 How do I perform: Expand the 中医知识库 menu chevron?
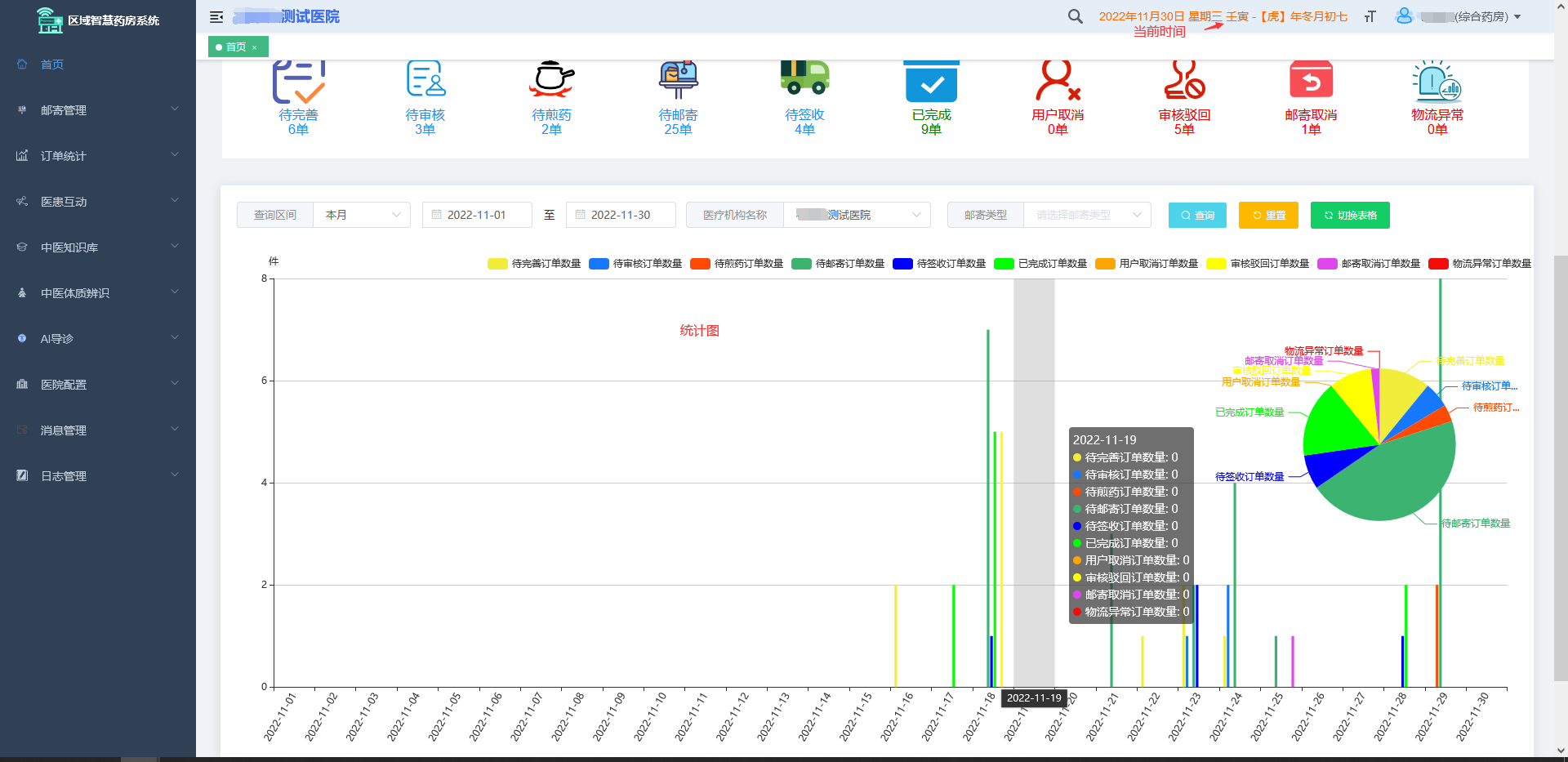pos(174,246)
